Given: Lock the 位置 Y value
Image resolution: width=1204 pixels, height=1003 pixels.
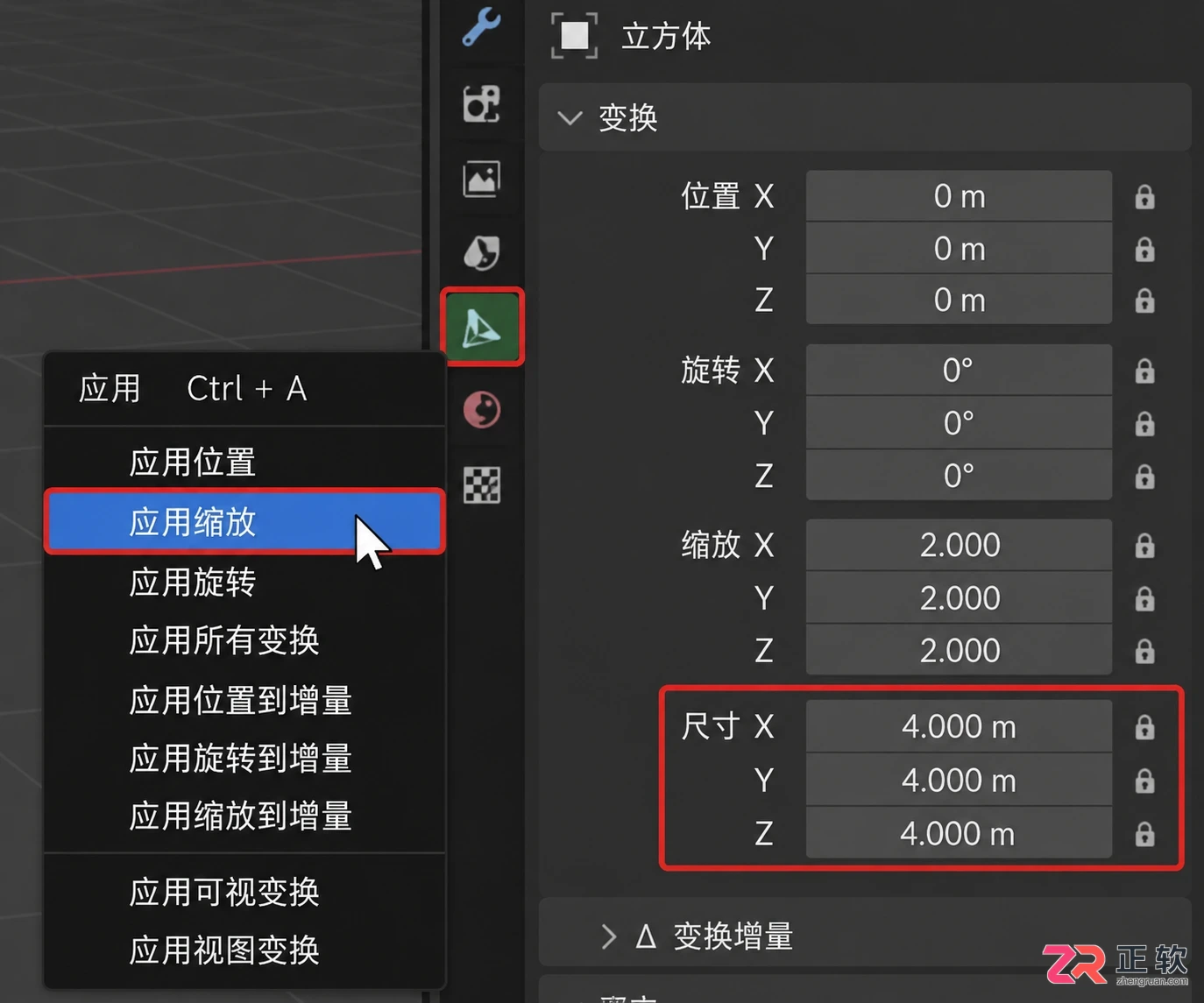Looking at the screenshot, I should pyautogui.click(x=1144, y=249).
